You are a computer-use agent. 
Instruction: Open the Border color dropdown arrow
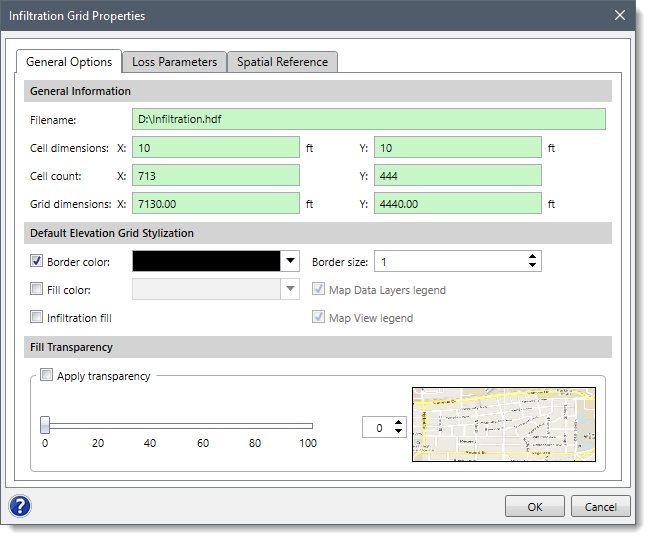290,261
